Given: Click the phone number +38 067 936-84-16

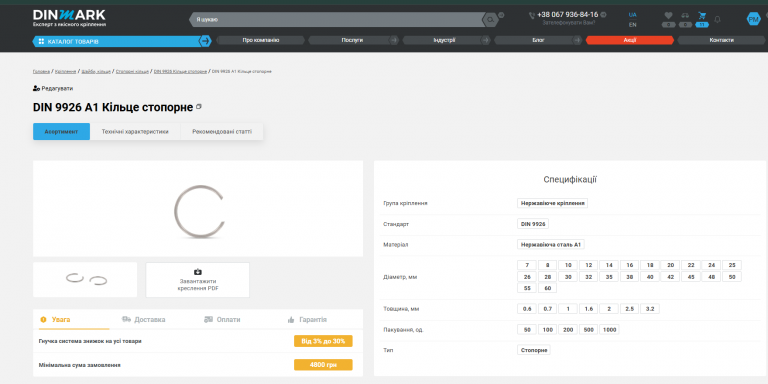Looking at the screenshot, I should point(567,15).
